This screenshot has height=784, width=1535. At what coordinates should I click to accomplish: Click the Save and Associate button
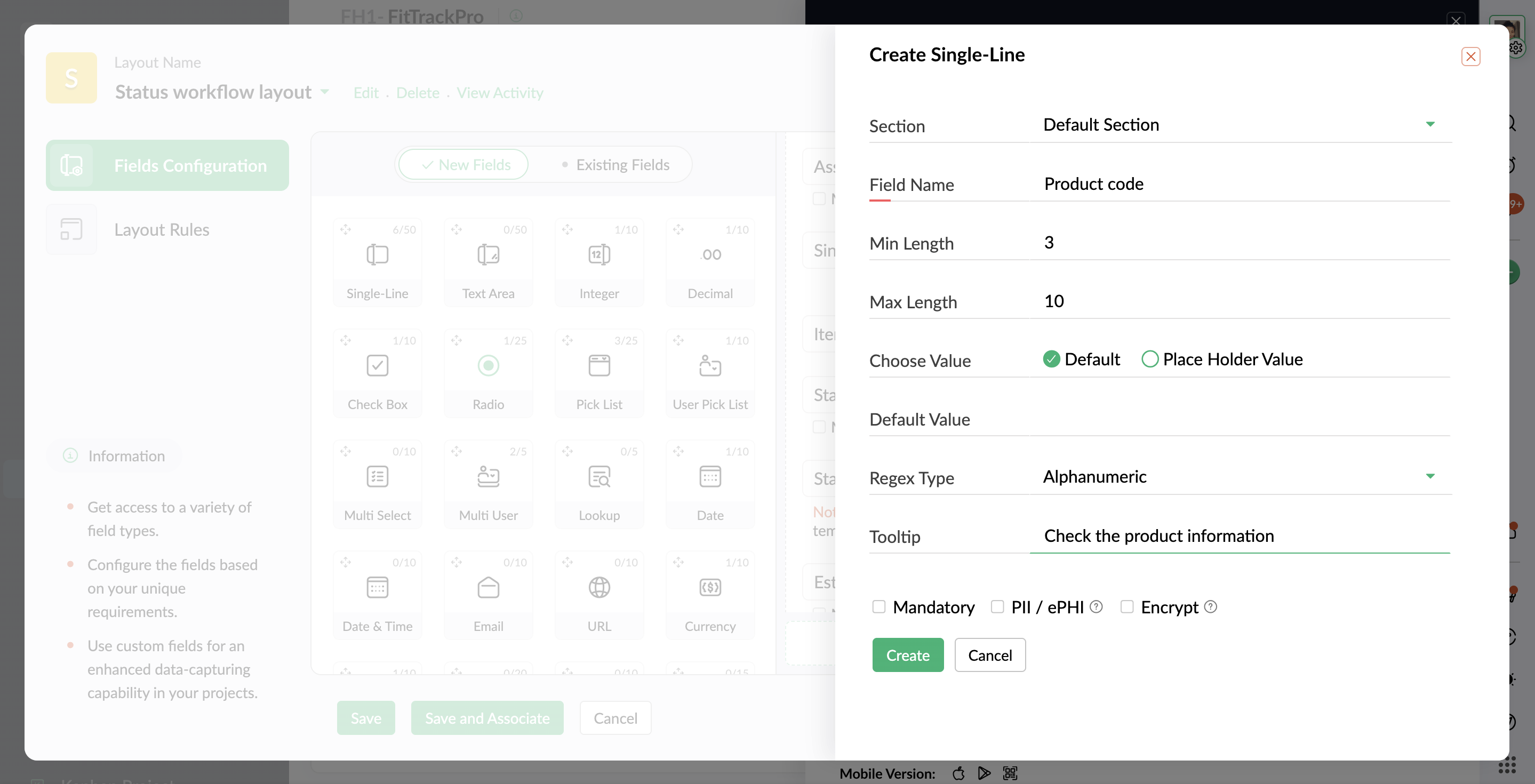[487, 718]
